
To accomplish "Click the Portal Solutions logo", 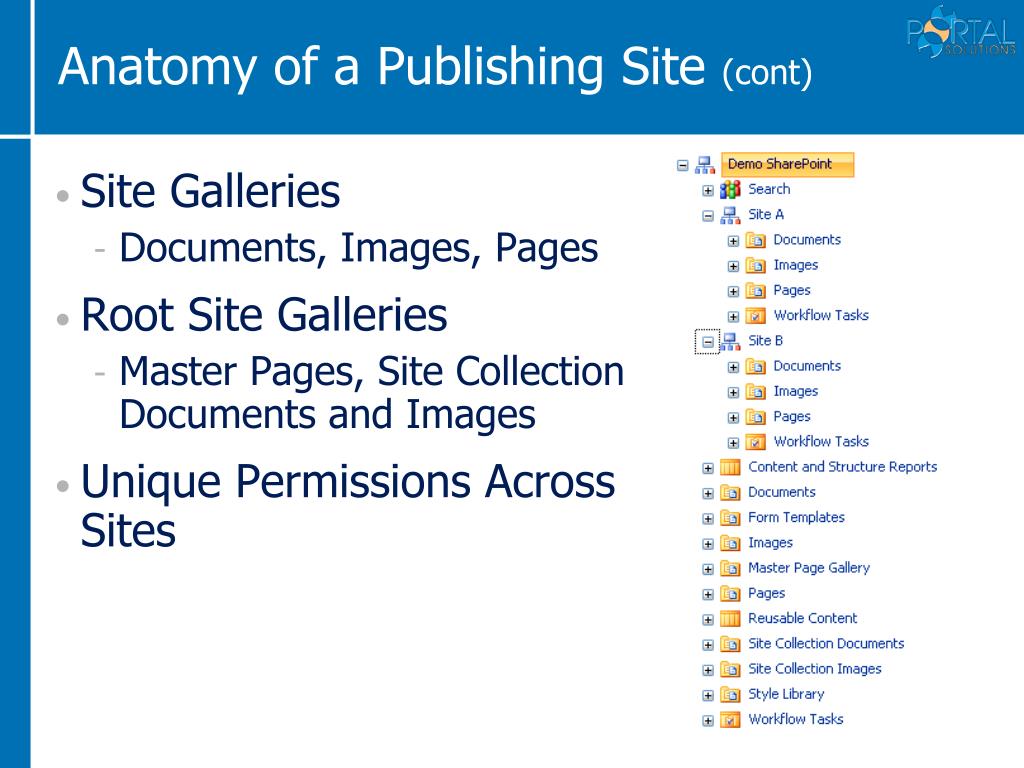I will point(961,32).
